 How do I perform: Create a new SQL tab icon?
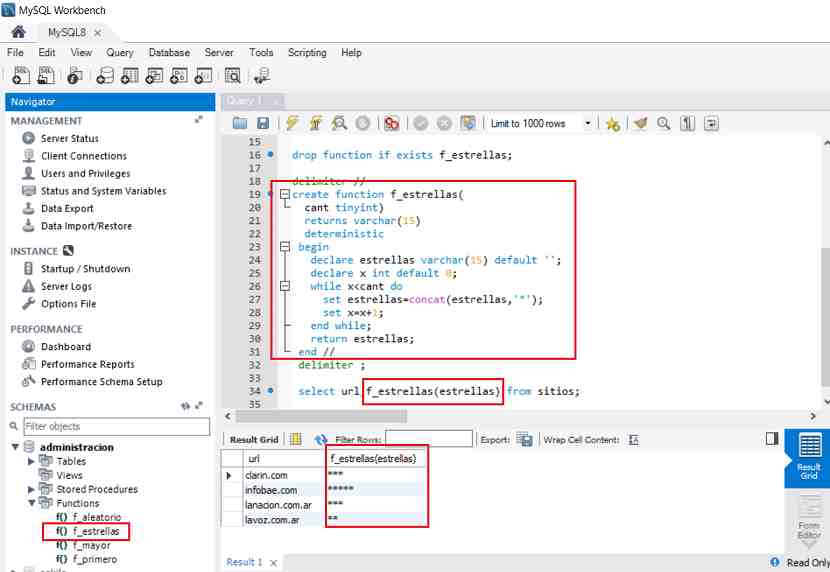click(x=21, y=76)
